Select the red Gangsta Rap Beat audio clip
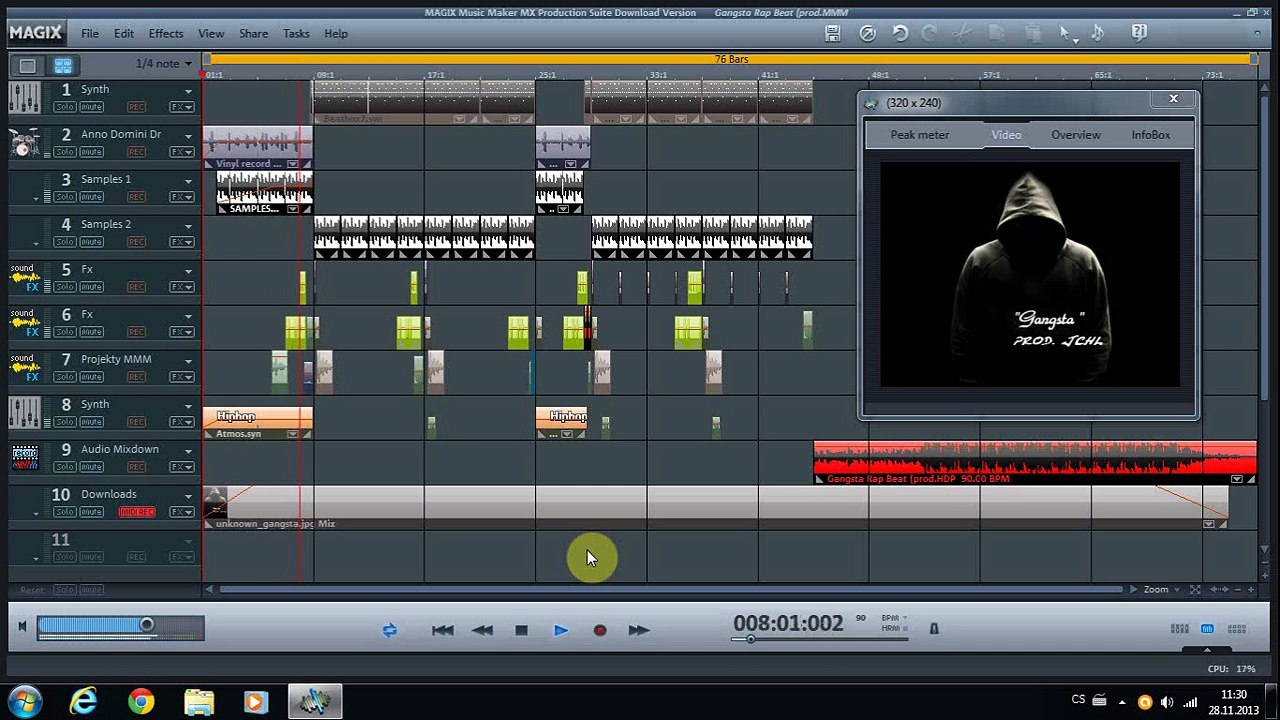Image resolution: width=1280 pixels, height=720 pixels. click(1035, 463)
